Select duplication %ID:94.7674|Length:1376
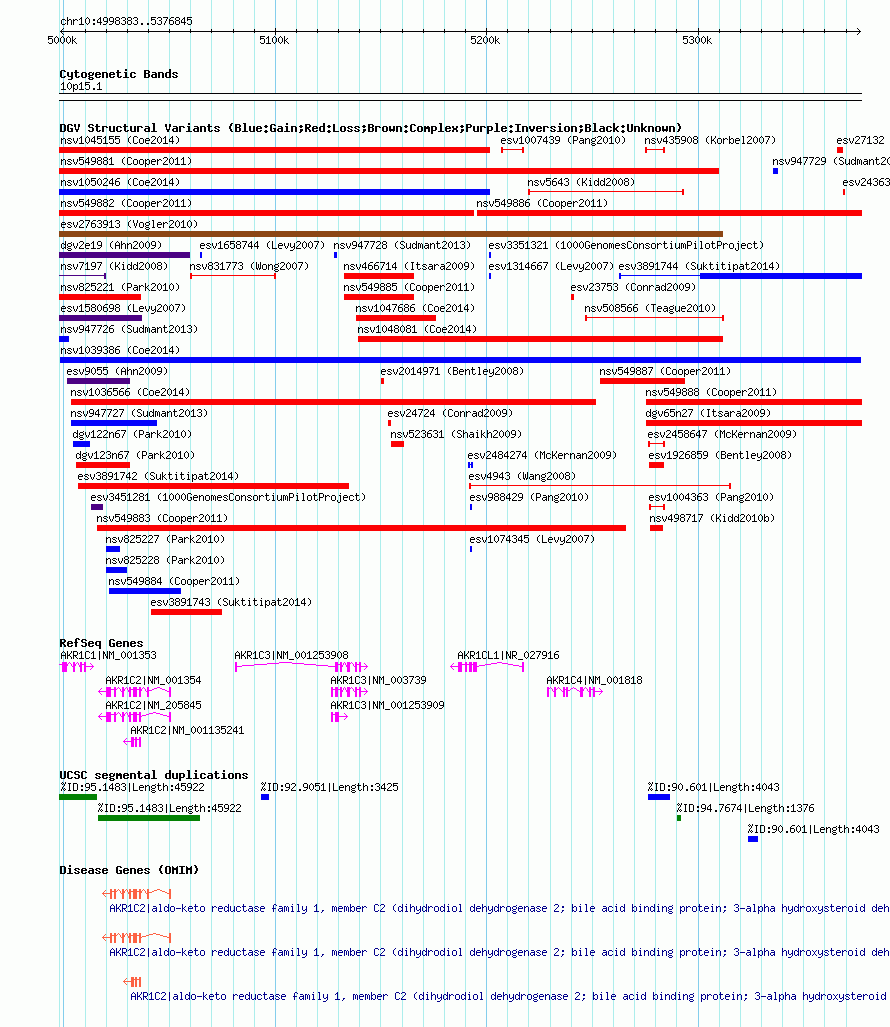Viewport: 890px width, 1027px height. click(x=745, y=808)
